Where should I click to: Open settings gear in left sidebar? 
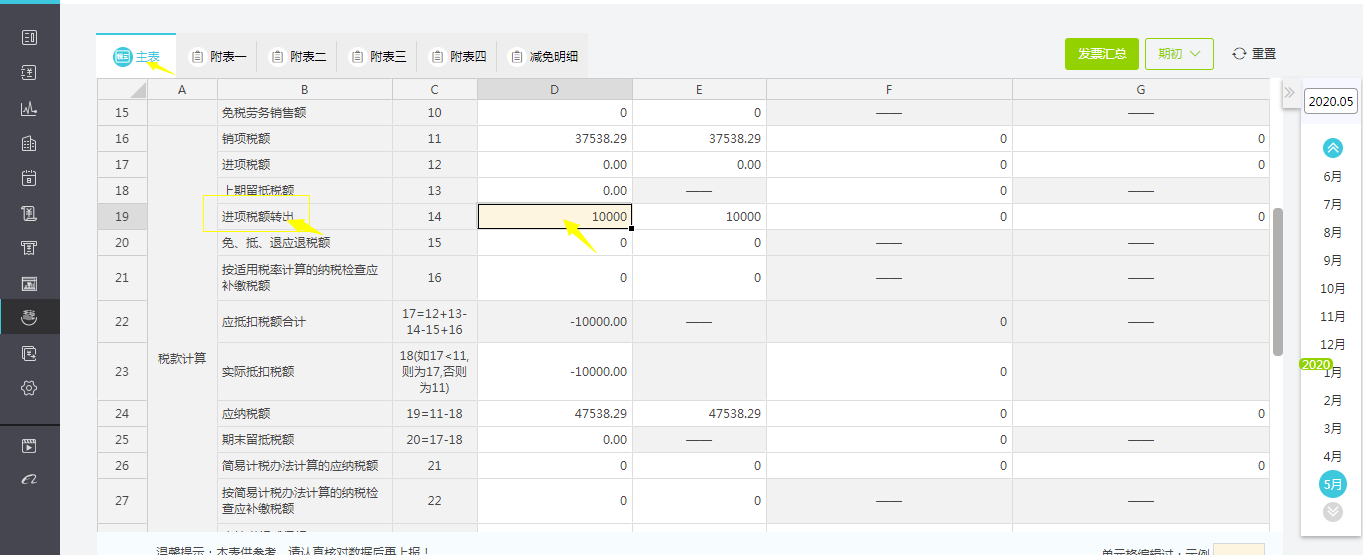pyautogui.click(x=29, y=388)
